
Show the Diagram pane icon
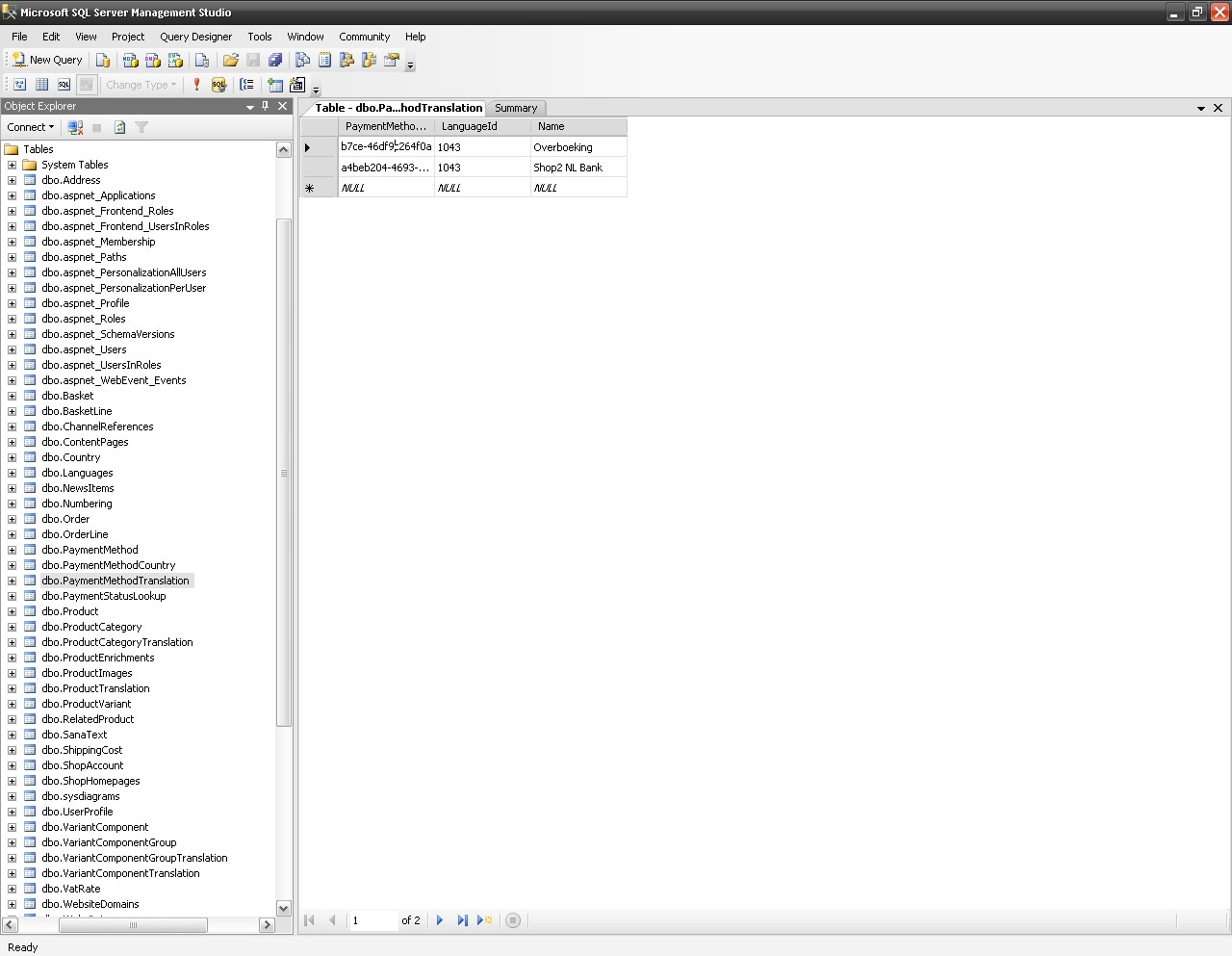[x=19, y=85]
